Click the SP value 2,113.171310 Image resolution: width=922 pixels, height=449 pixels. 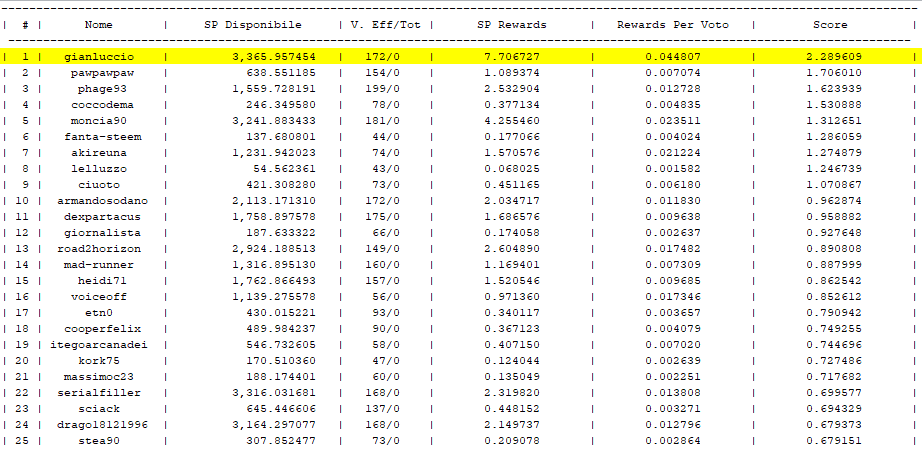pos(274,200)
